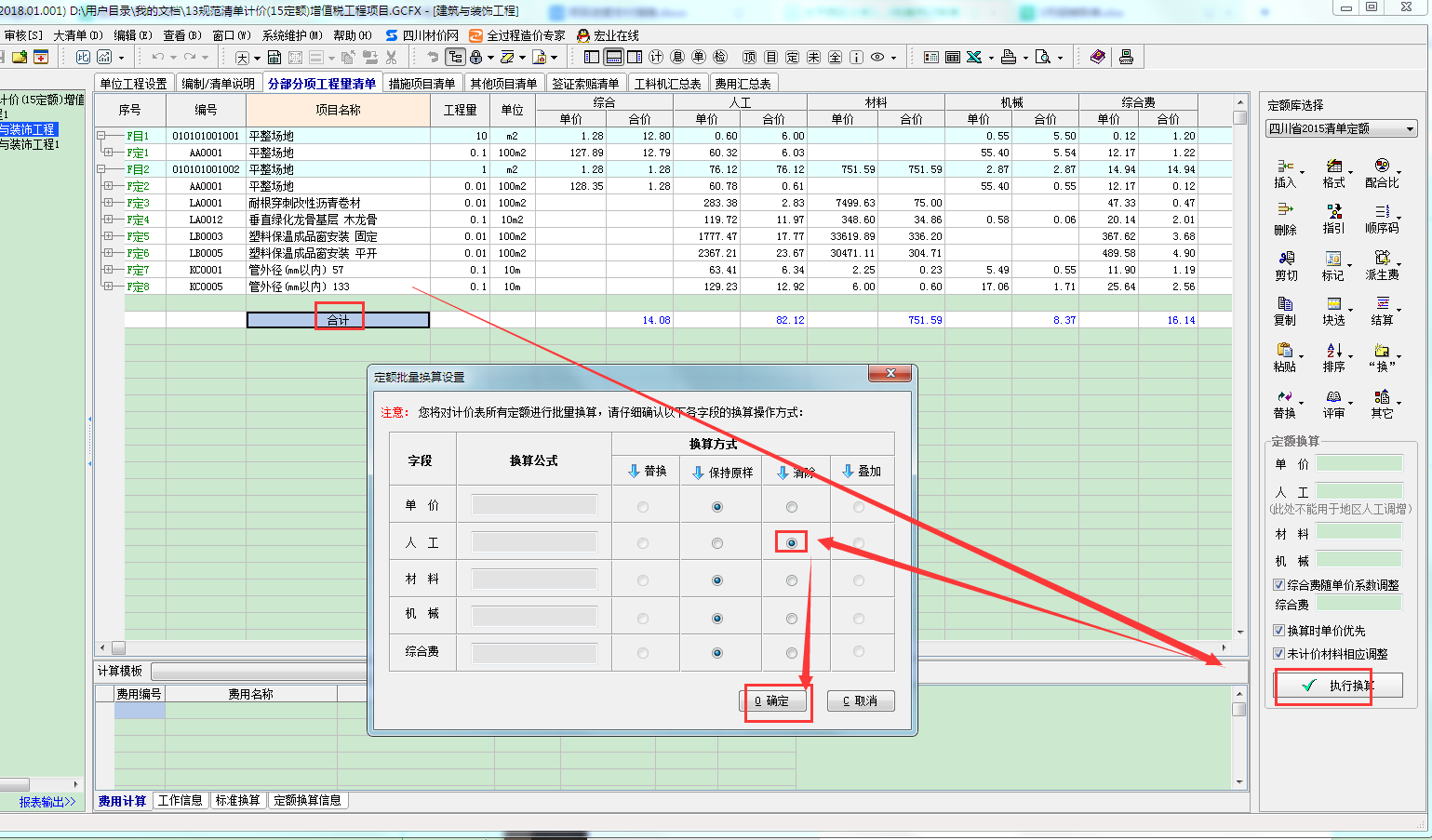The image size is (1432, 840).
Task: Click the 评审 tool icon
Action: [1333, 396]
